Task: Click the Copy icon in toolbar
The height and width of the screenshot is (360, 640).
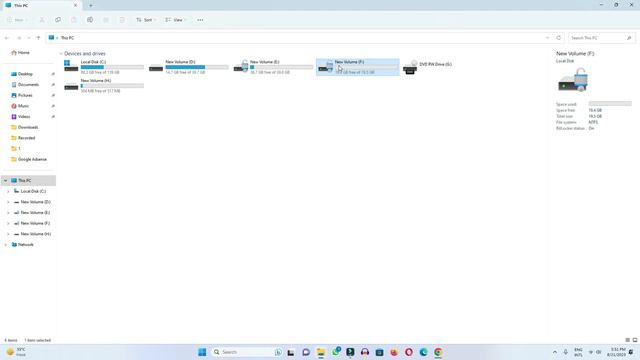Action: 58,20
